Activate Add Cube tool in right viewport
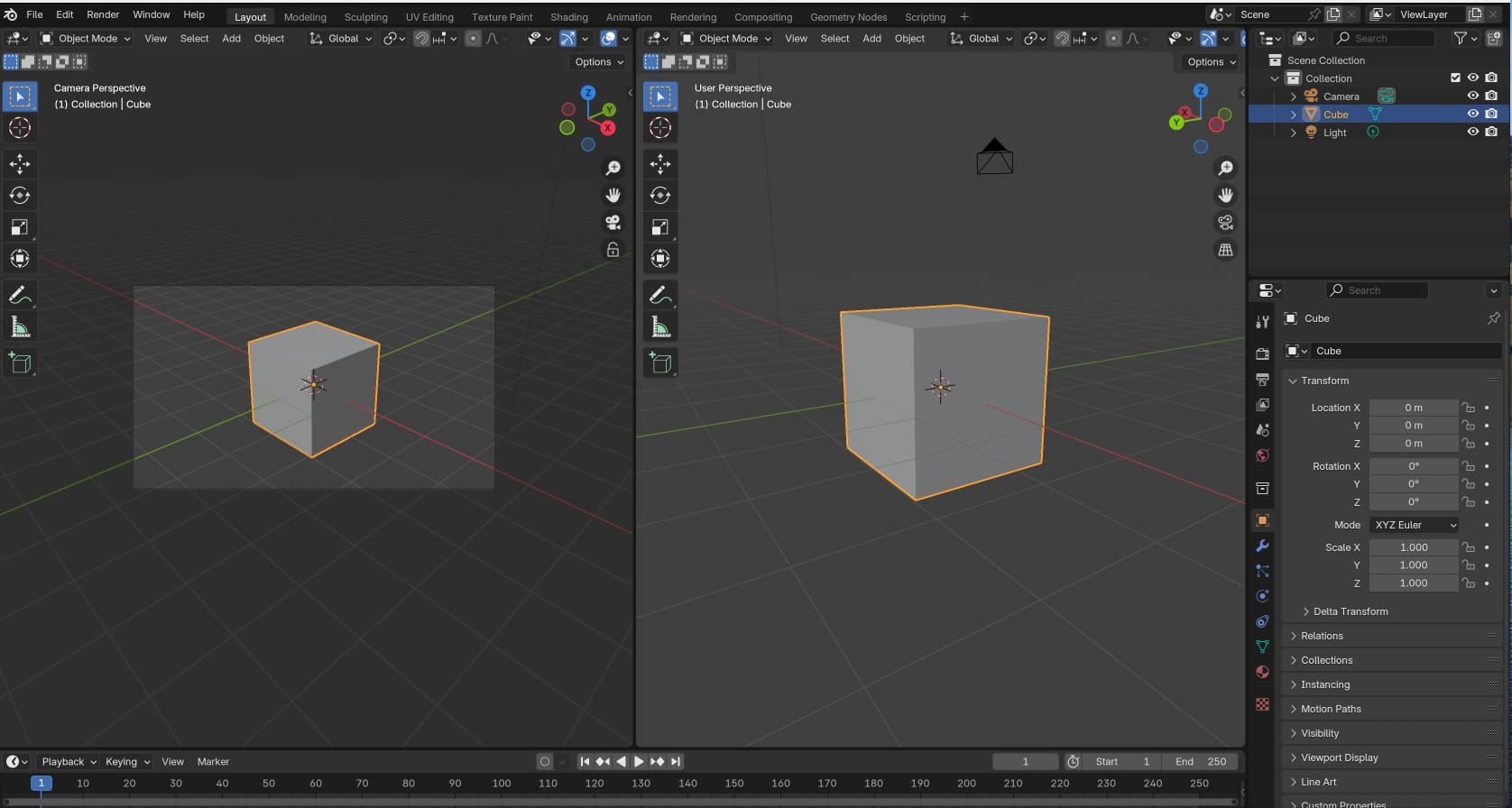 (659, 363)
